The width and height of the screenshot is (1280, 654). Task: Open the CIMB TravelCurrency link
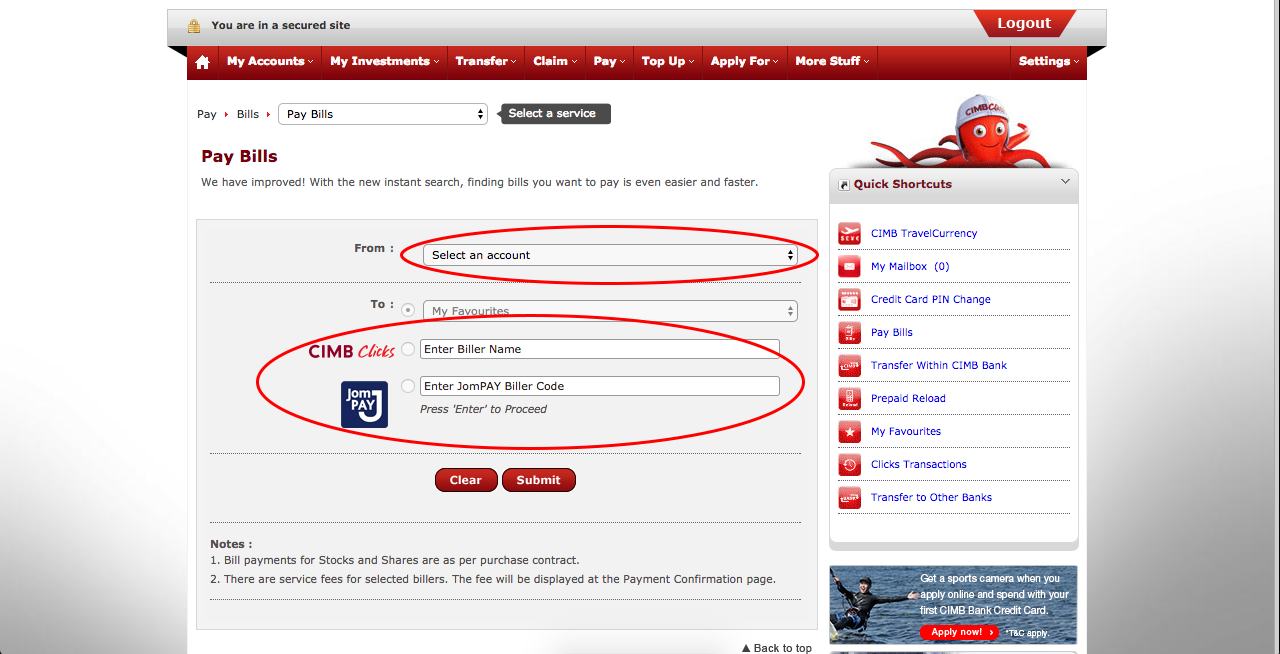click(x=924, y=233)
